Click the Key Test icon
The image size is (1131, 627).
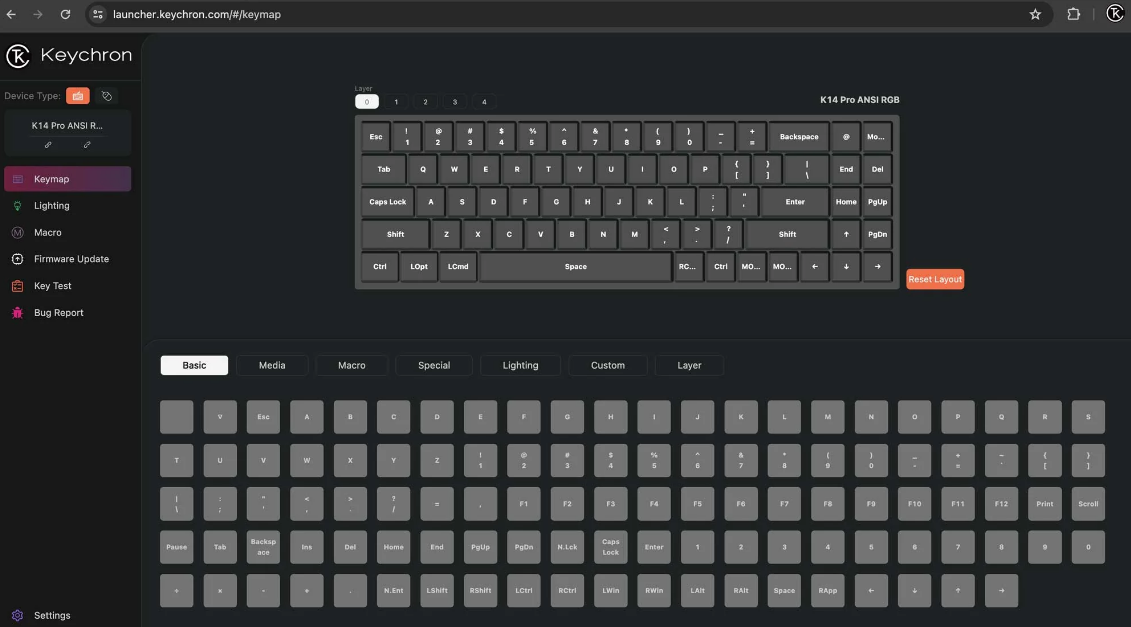coord(18,286)
